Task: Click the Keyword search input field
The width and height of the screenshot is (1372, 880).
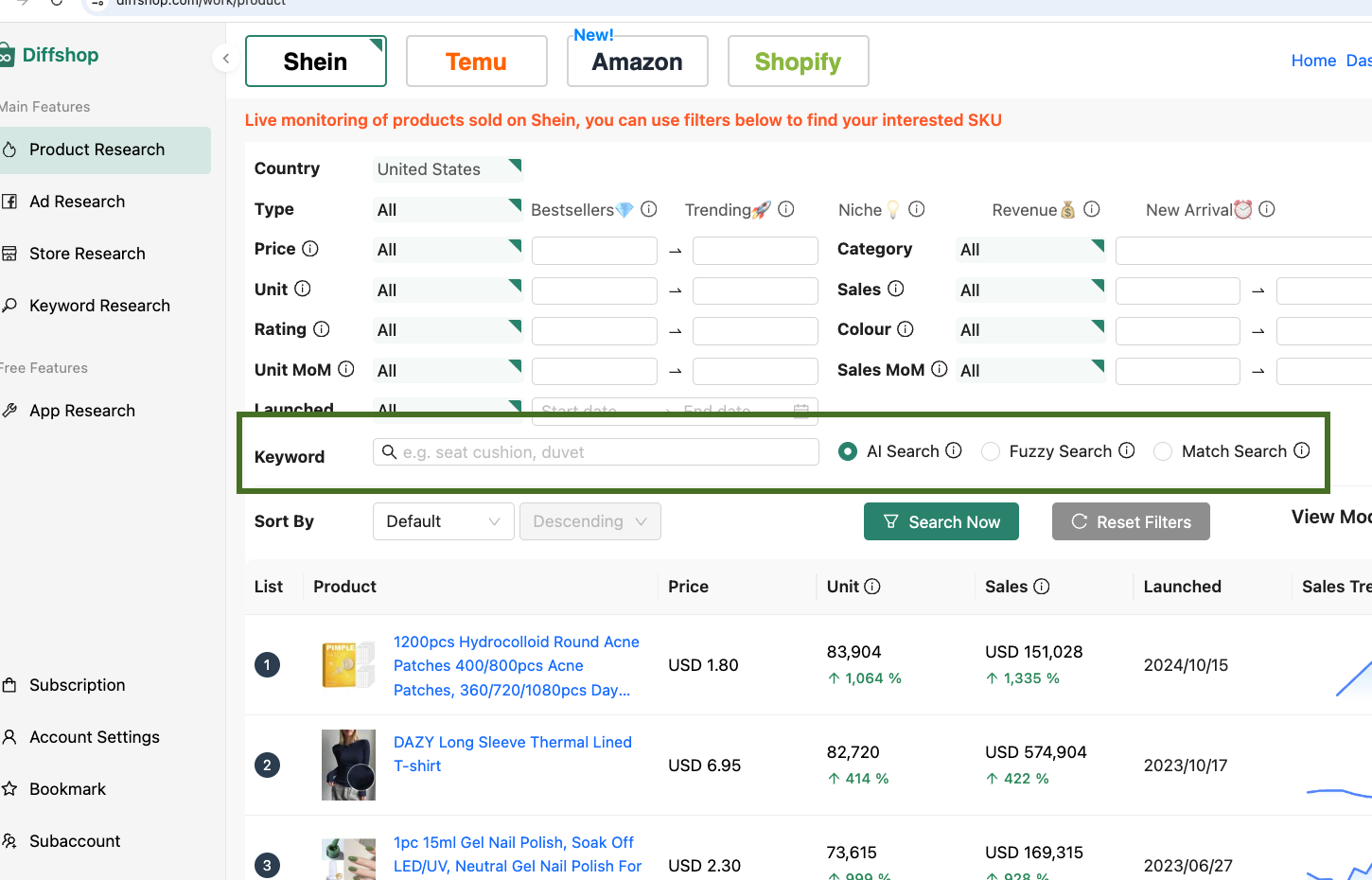Action: click(595, 451)
